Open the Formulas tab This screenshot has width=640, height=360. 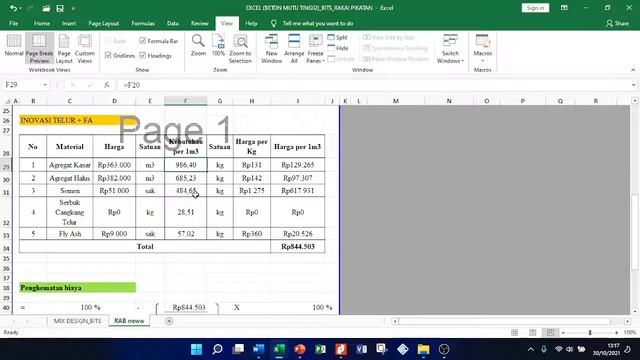click(x=143, y=23)
